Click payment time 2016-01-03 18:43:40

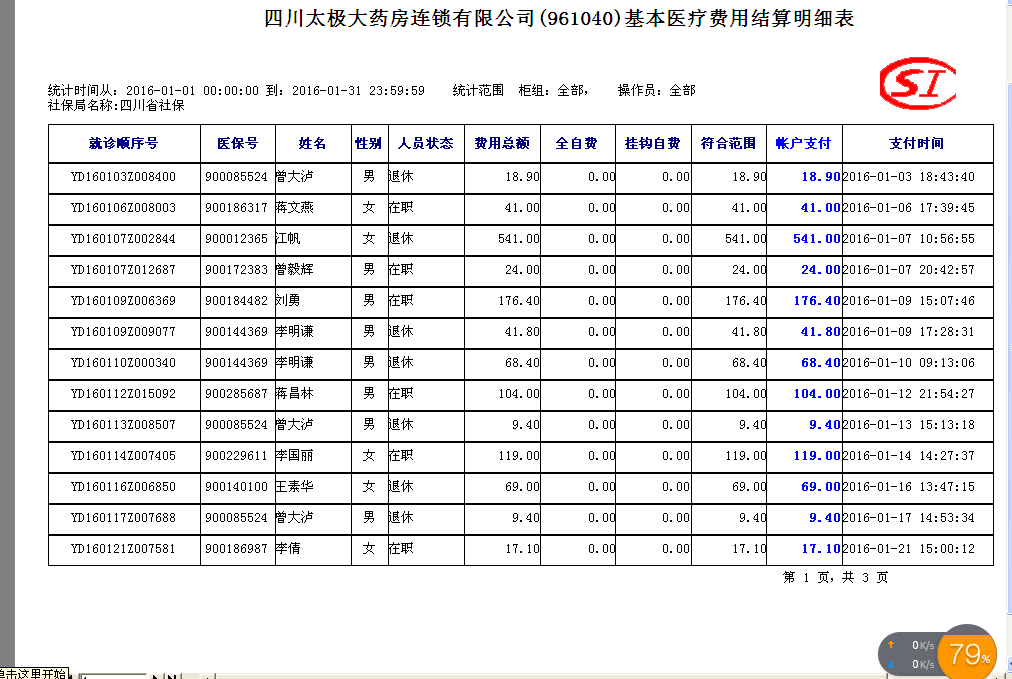click(909, 177)
